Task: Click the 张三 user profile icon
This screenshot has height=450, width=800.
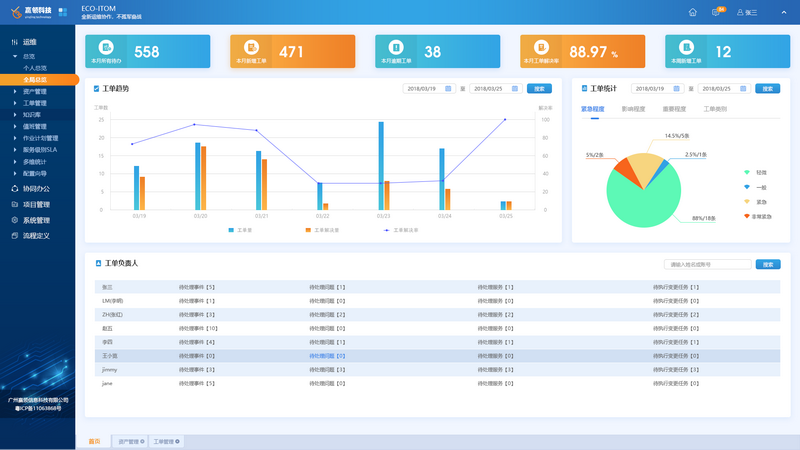Action: [x=740, y=12]
